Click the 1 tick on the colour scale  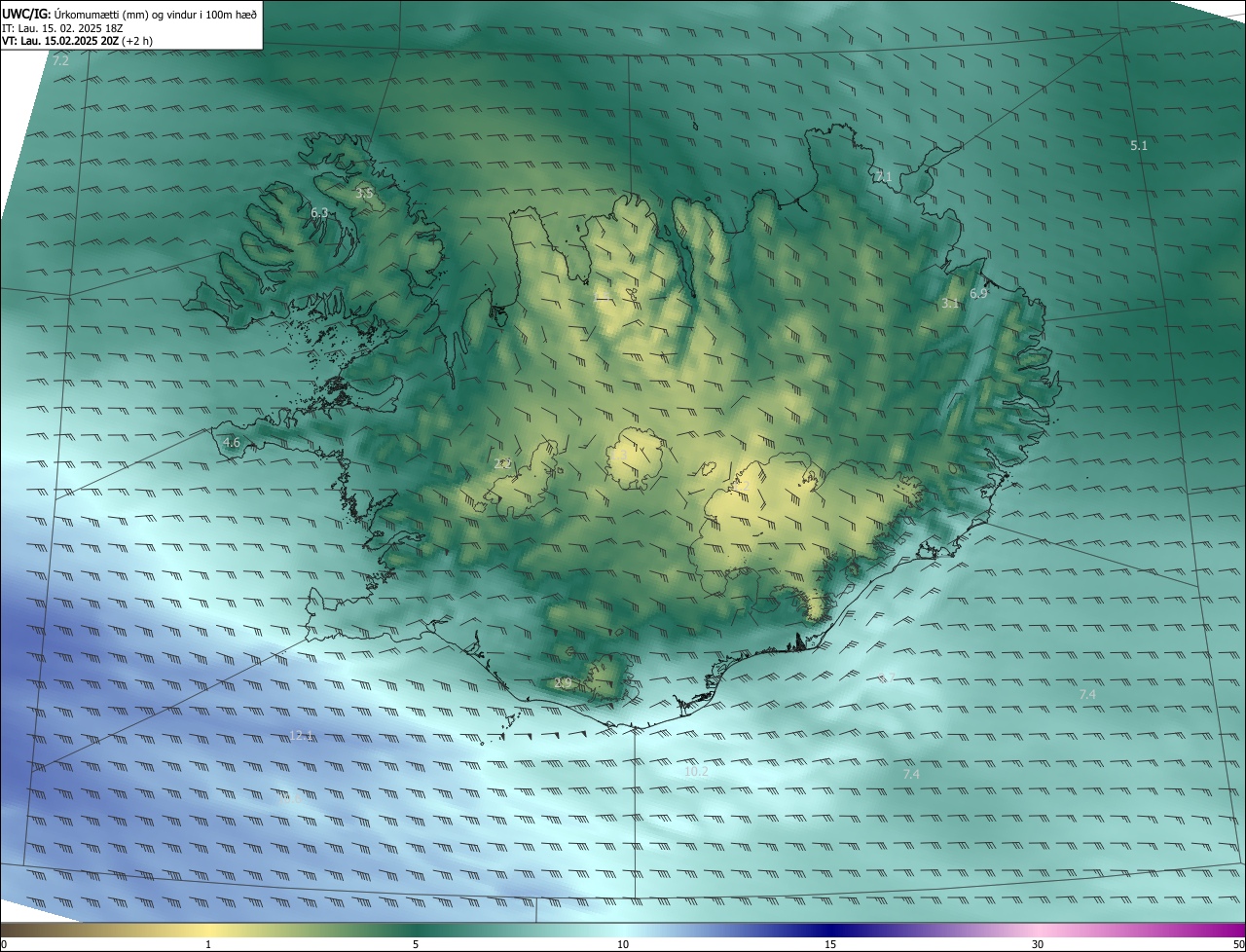point(208,944)
